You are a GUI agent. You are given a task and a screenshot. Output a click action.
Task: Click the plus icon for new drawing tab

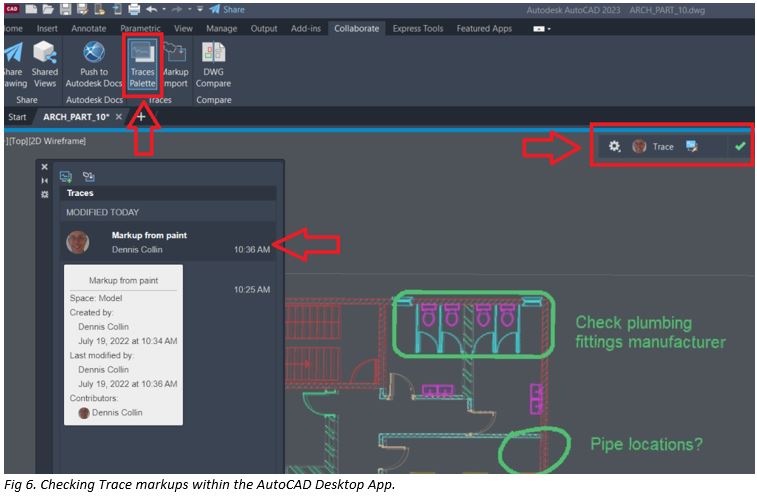point(141,117)
